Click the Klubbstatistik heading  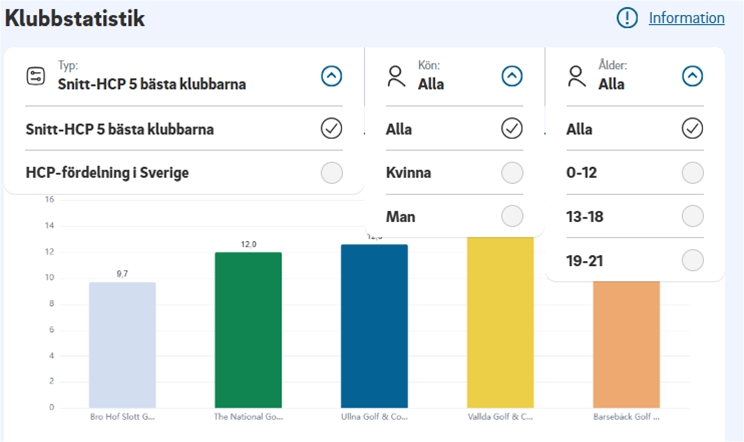[75, 18]
